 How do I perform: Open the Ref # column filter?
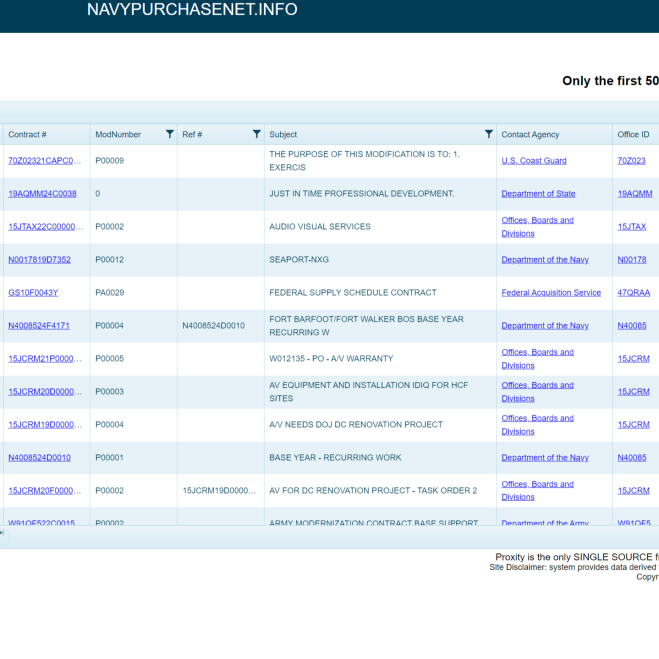256,134
